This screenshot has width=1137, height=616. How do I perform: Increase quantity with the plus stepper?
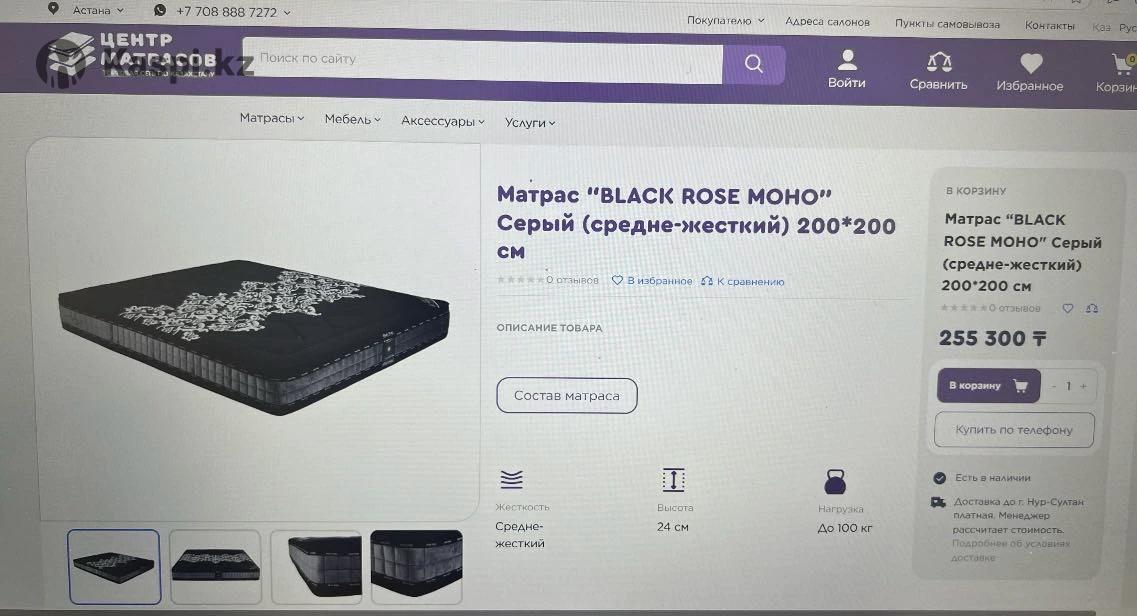1083,386
